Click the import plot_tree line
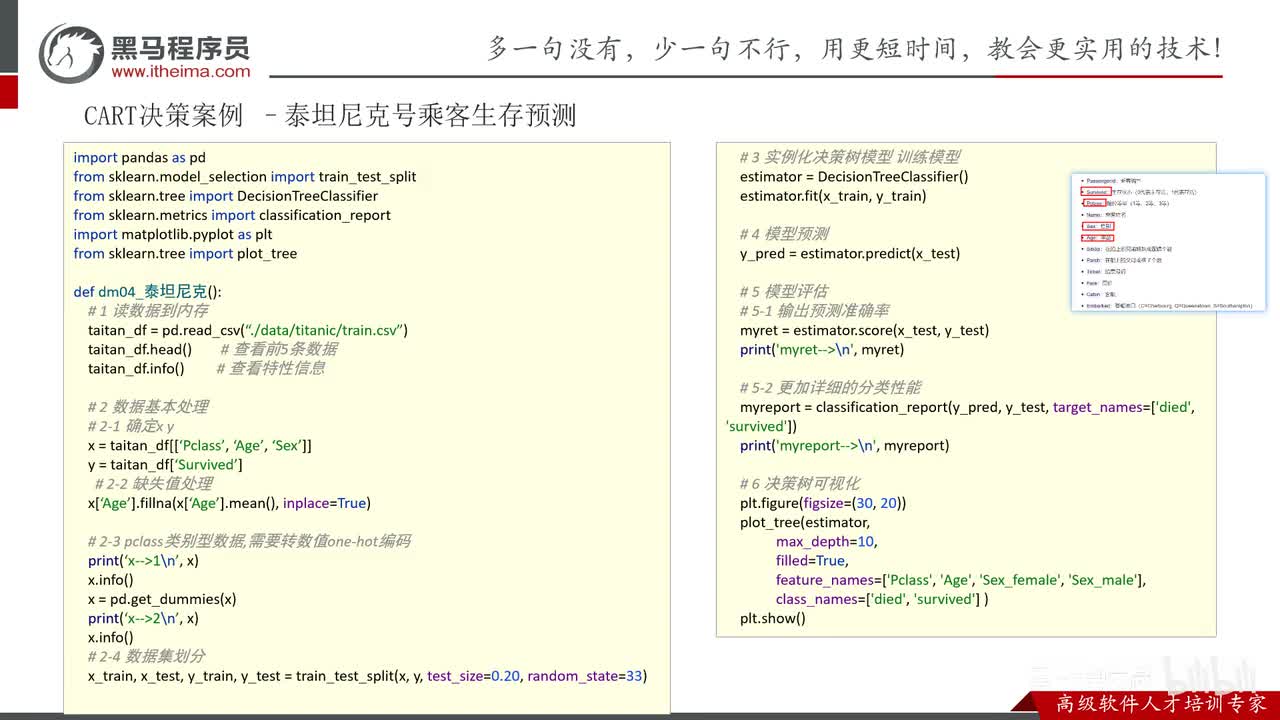Image resolution: width=1280 pixels, height=720 pixels. pos(185,253)
